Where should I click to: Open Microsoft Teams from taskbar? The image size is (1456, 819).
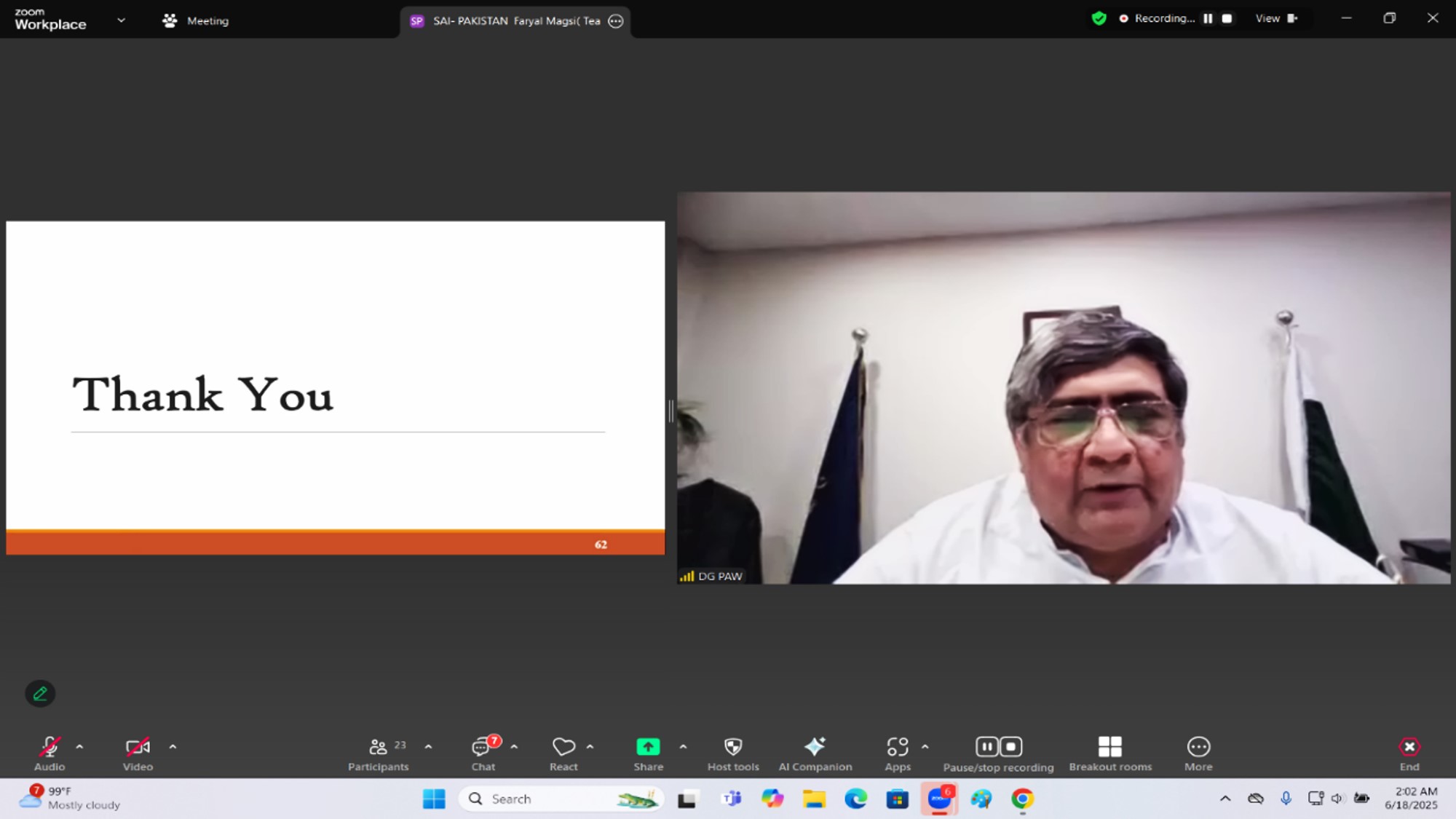[731, 799]
